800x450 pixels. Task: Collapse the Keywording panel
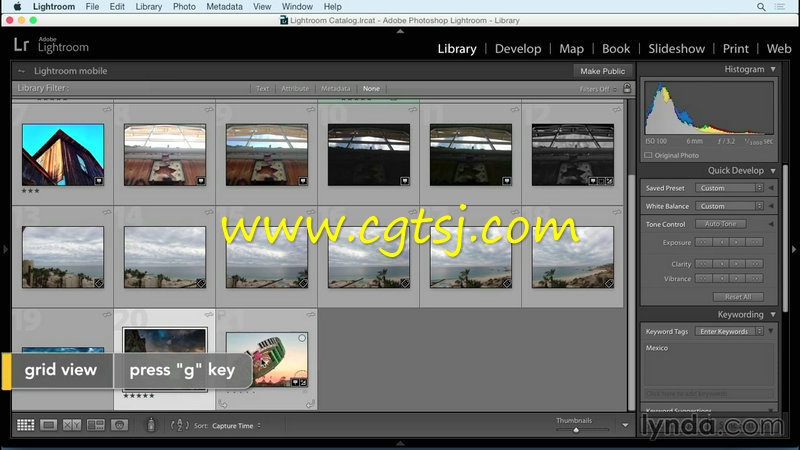click(x=773, y=314)
